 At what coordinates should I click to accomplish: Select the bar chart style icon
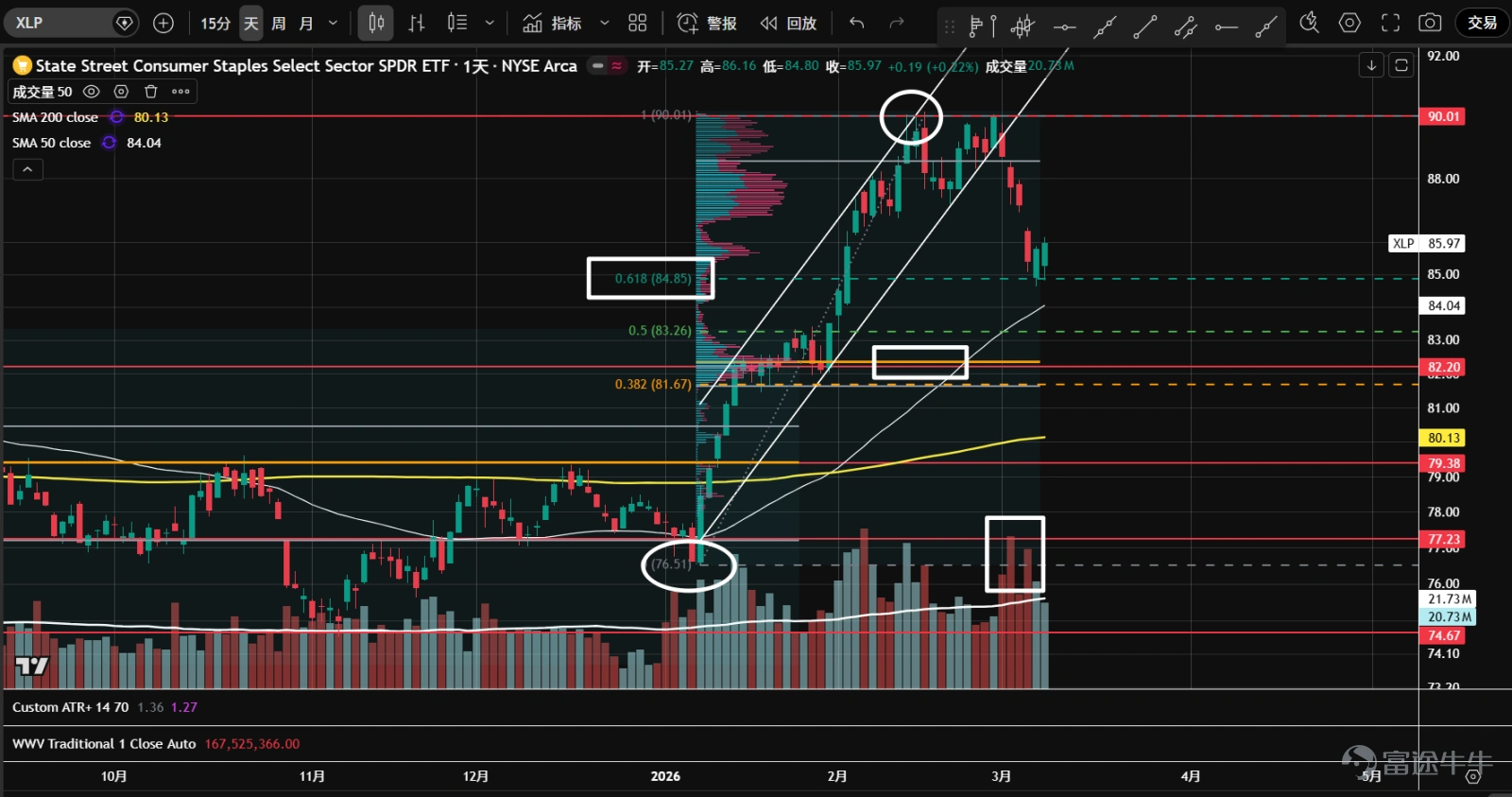417,23
